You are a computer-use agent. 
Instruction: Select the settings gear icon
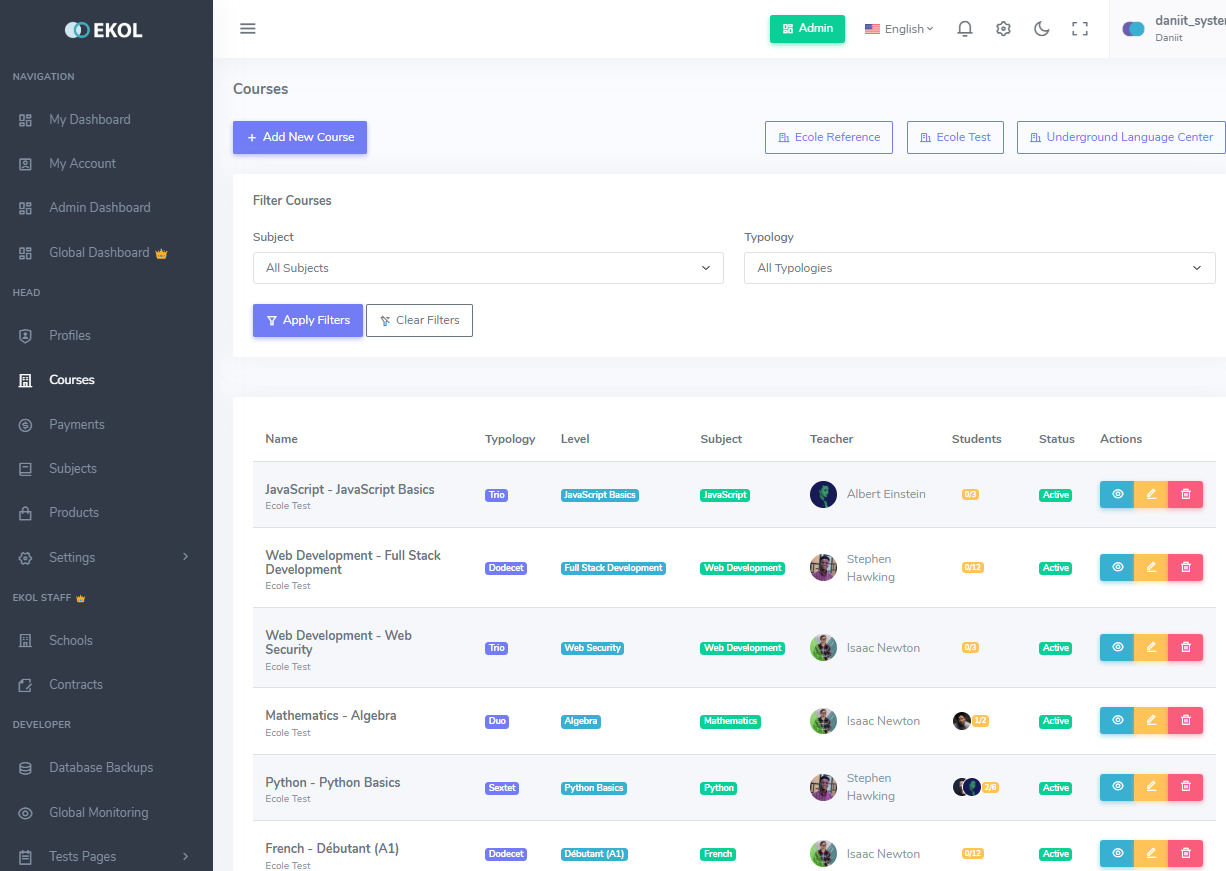tap(1003, 28)
